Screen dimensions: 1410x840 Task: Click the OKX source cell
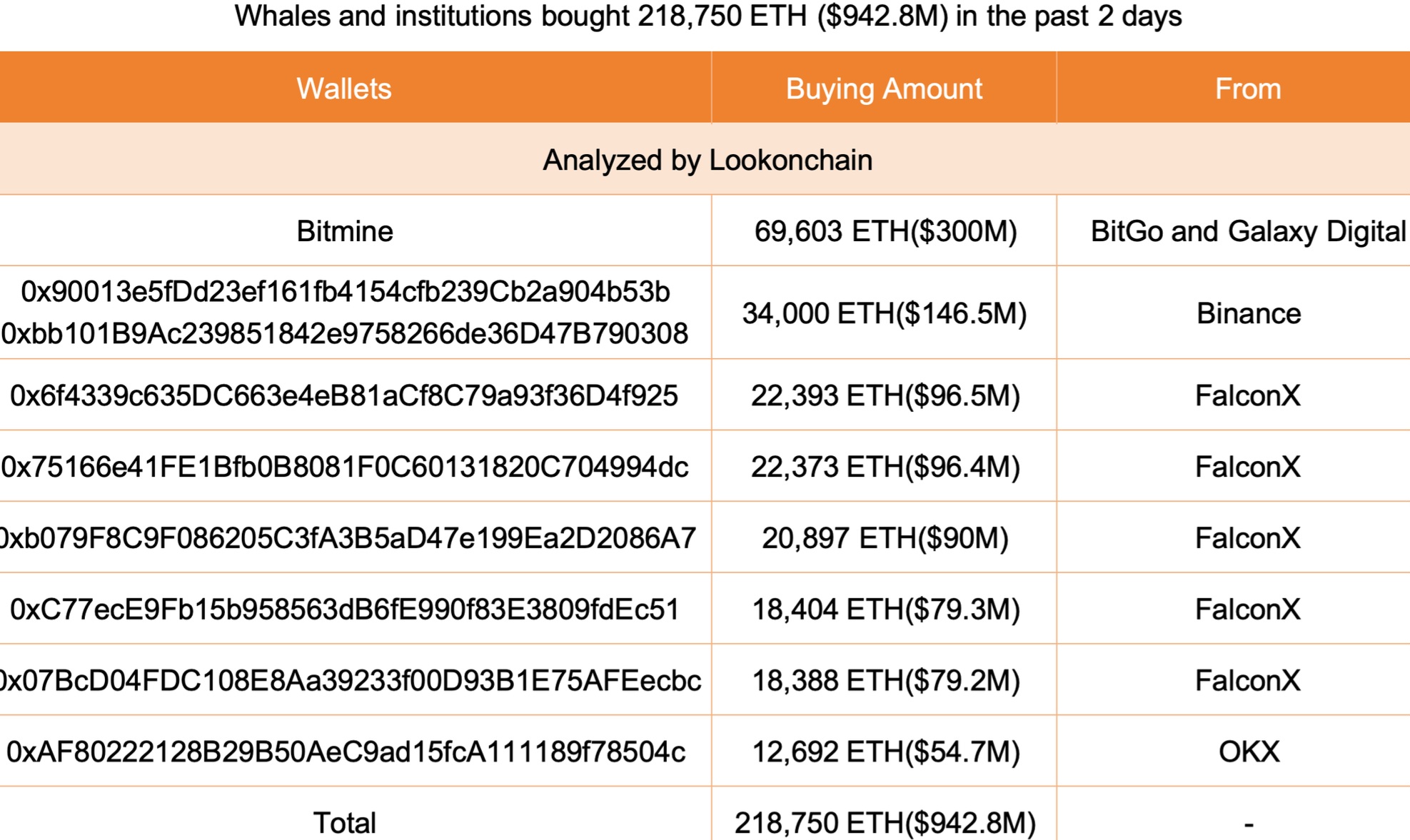[1248, 752]
